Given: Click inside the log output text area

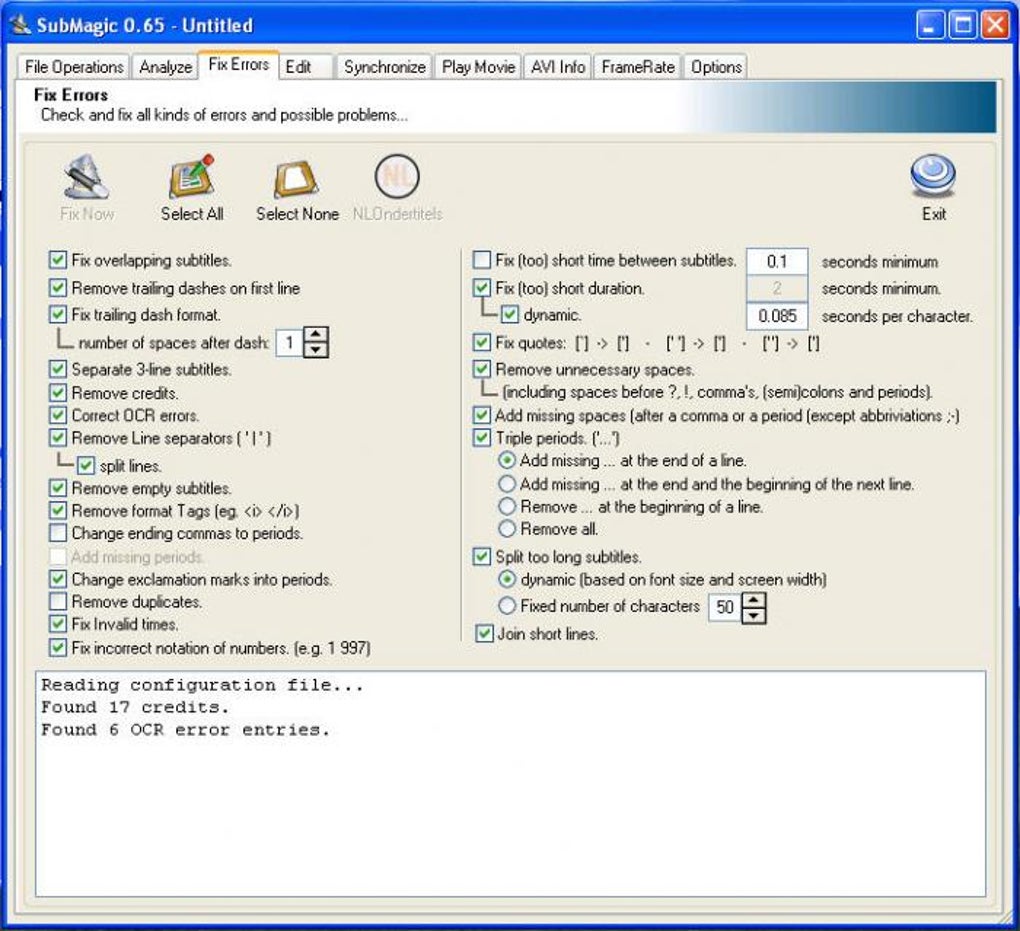Looking at the screenshot, I should pyautogui.click(x=511, y=784).
